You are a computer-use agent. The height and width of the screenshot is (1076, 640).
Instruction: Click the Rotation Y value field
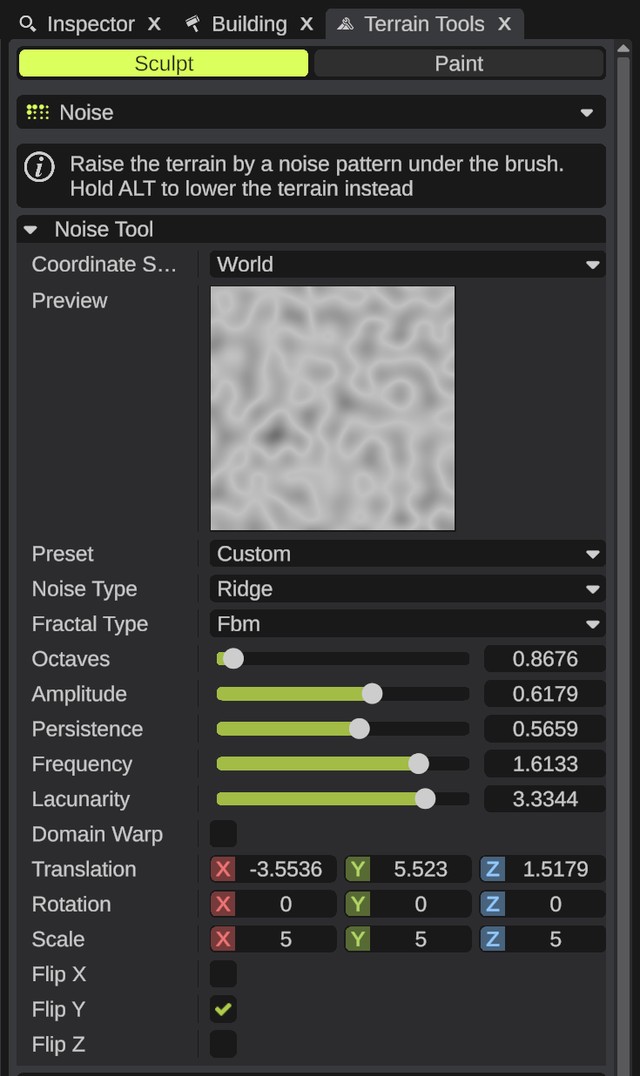click(x=420, y=904)
